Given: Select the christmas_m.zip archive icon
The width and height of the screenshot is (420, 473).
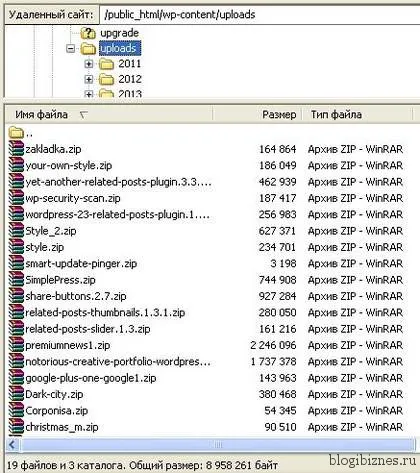Looking at the screenshot, I should click(16, 427).
